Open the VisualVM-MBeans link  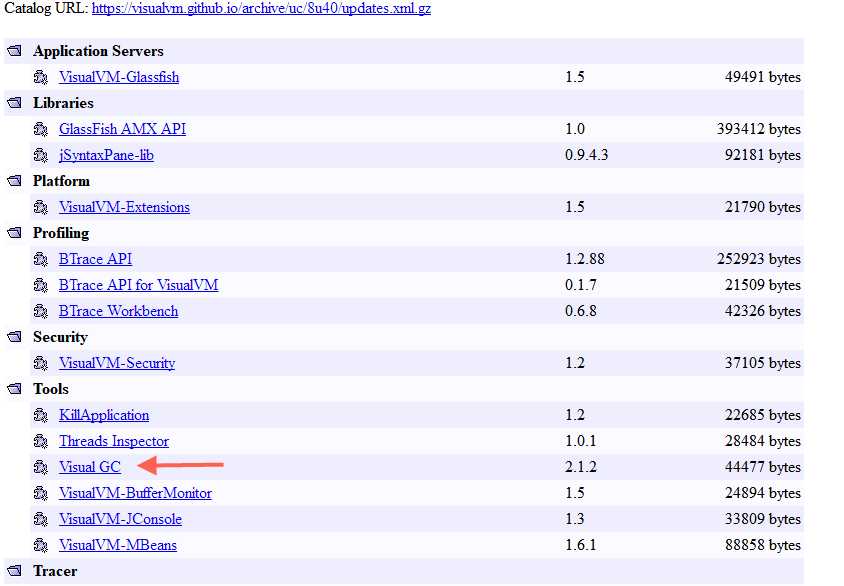click(117, 545)
